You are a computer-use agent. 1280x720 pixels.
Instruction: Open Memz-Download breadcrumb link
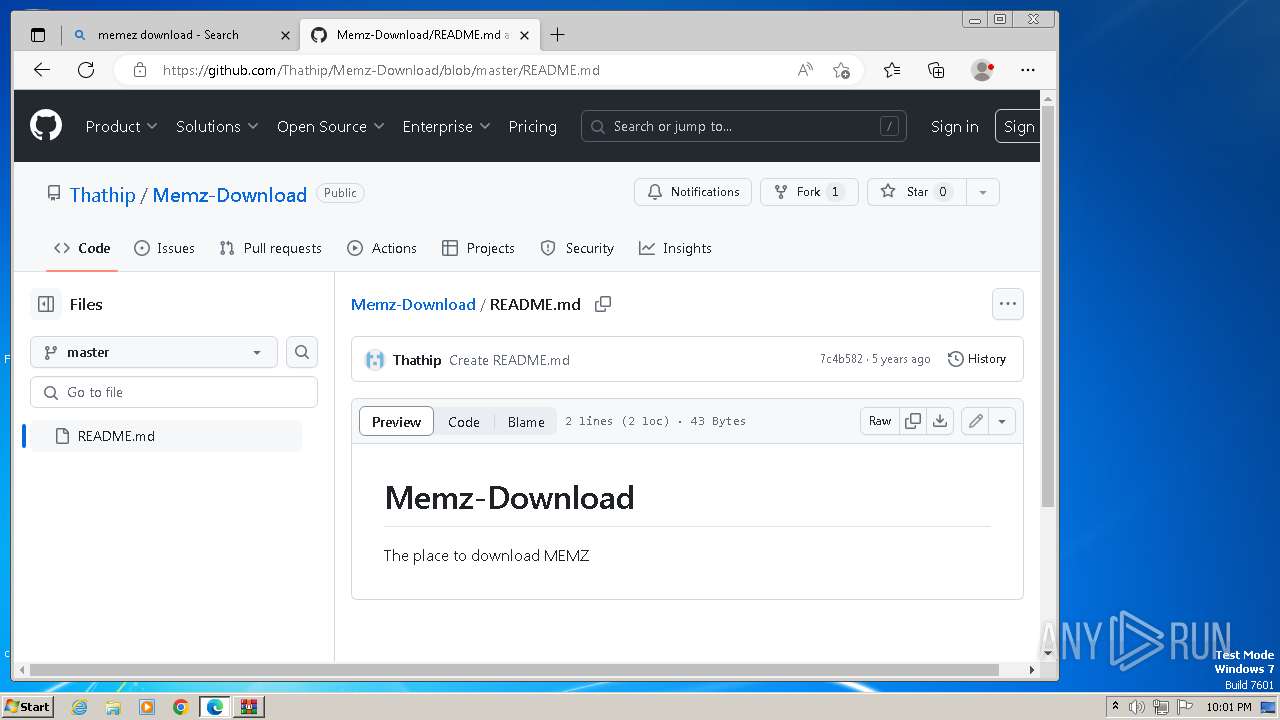[413, 304]
